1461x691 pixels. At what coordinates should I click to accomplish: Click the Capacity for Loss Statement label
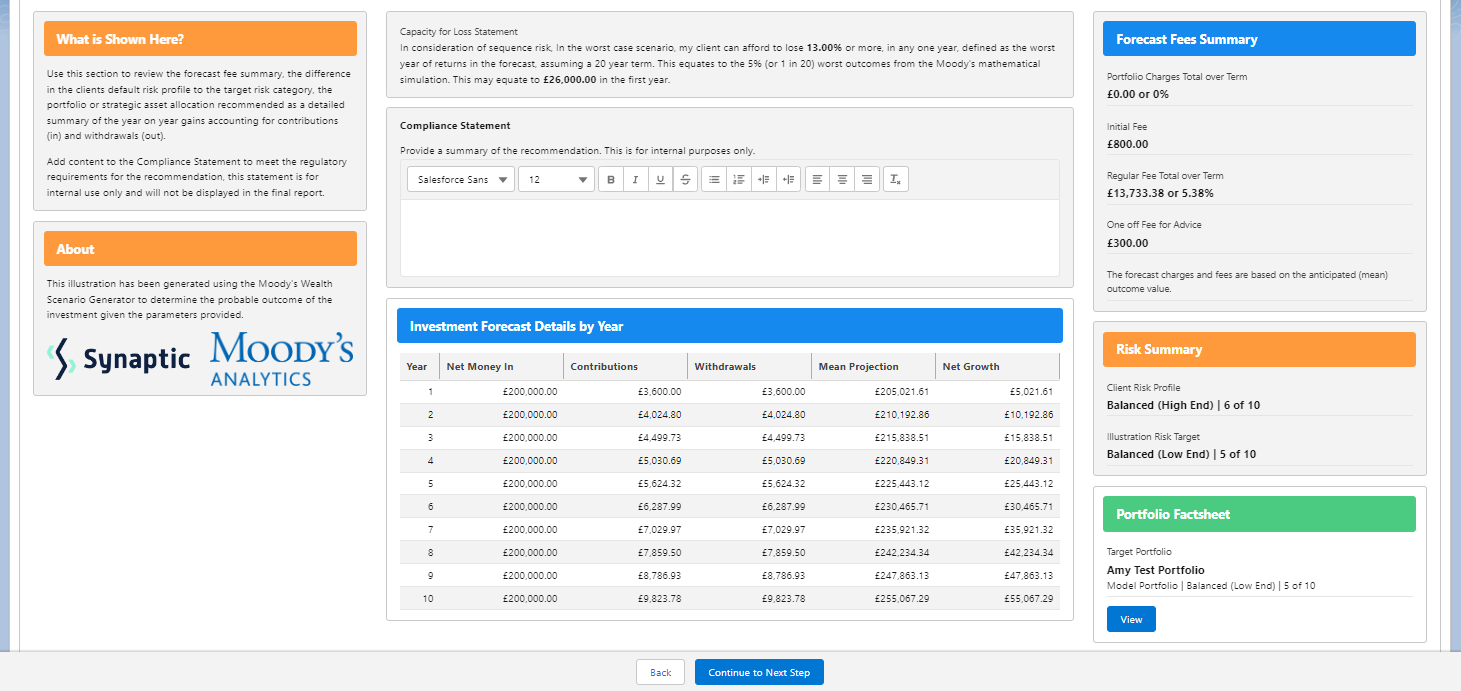pos(459,32)
